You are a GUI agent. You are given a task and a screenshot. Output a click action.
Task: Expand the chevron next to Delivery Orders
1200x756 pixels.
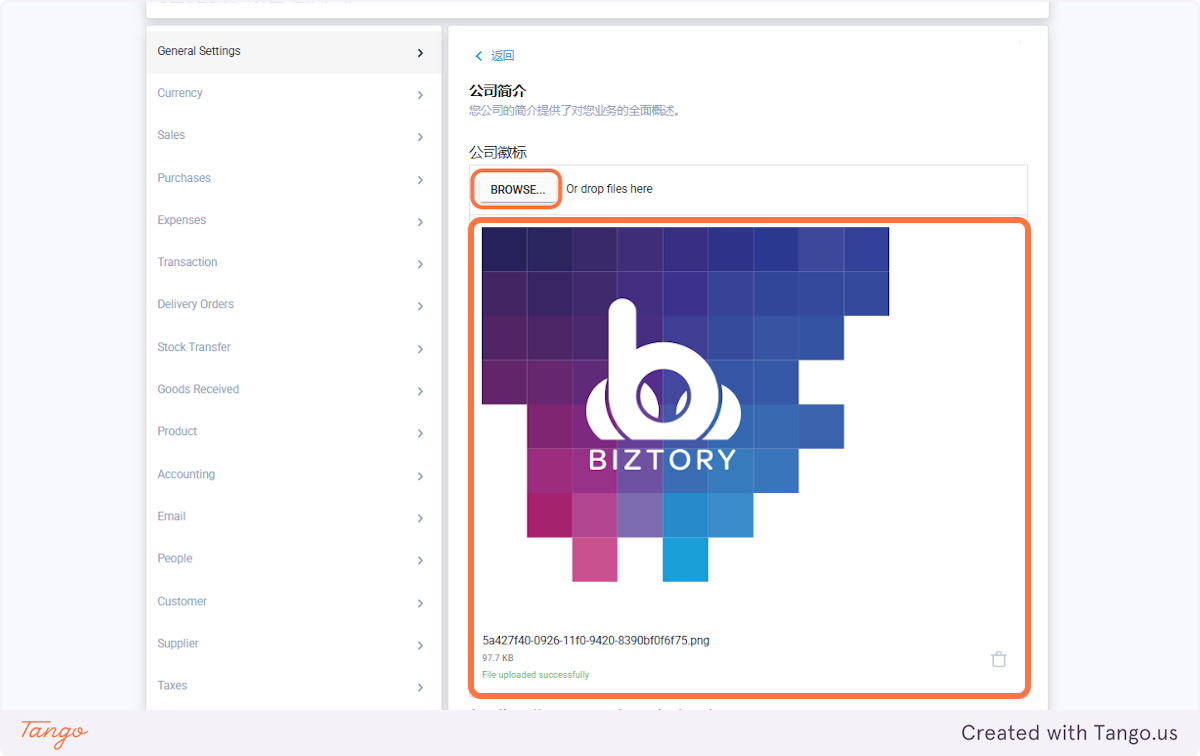point(420,306)
